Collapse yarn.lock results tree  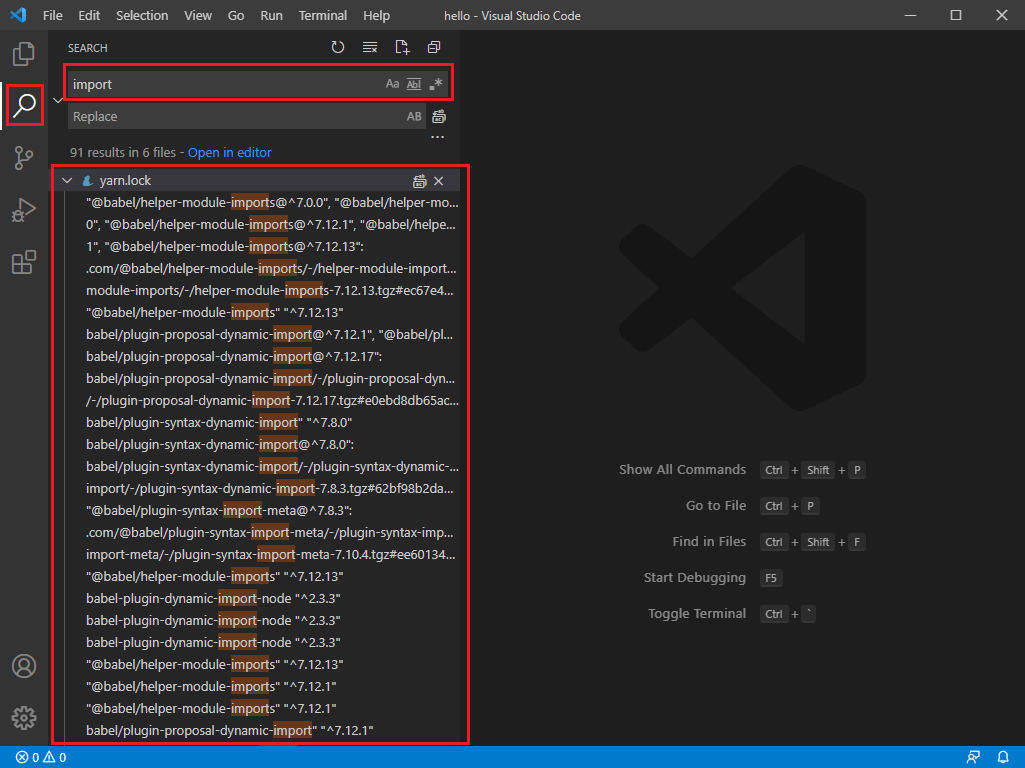[67, 180]
